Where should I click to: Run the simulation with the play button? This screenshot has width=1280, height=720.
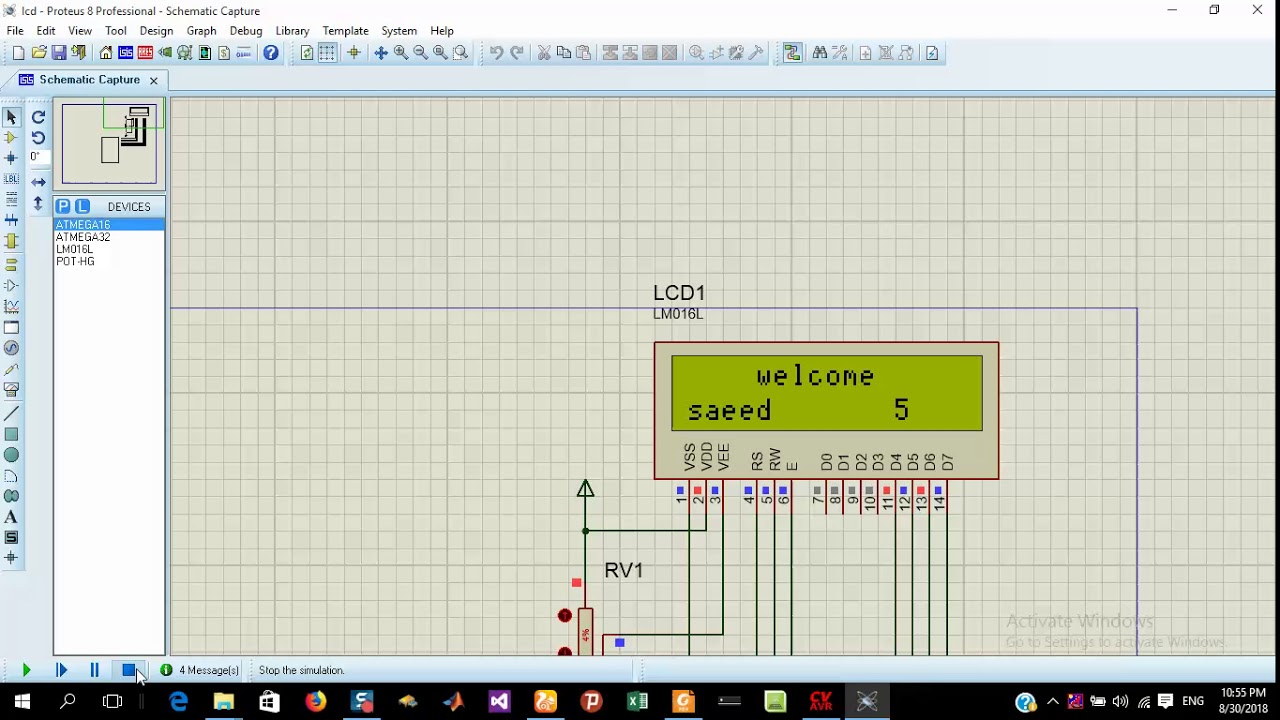(x=26, y=670)
